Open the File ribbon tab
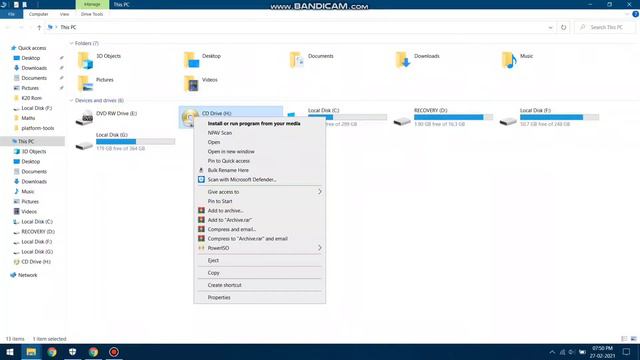The height and width of the screenshot is (360, 640). click(11, 14)
